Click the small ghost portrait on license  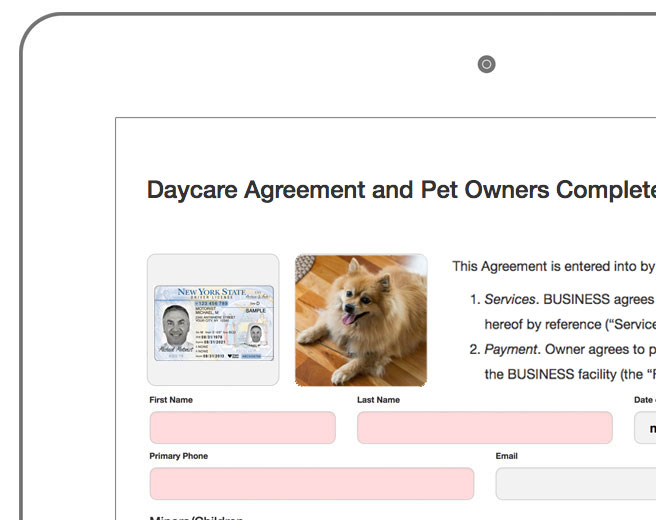(x=254, y=334)
